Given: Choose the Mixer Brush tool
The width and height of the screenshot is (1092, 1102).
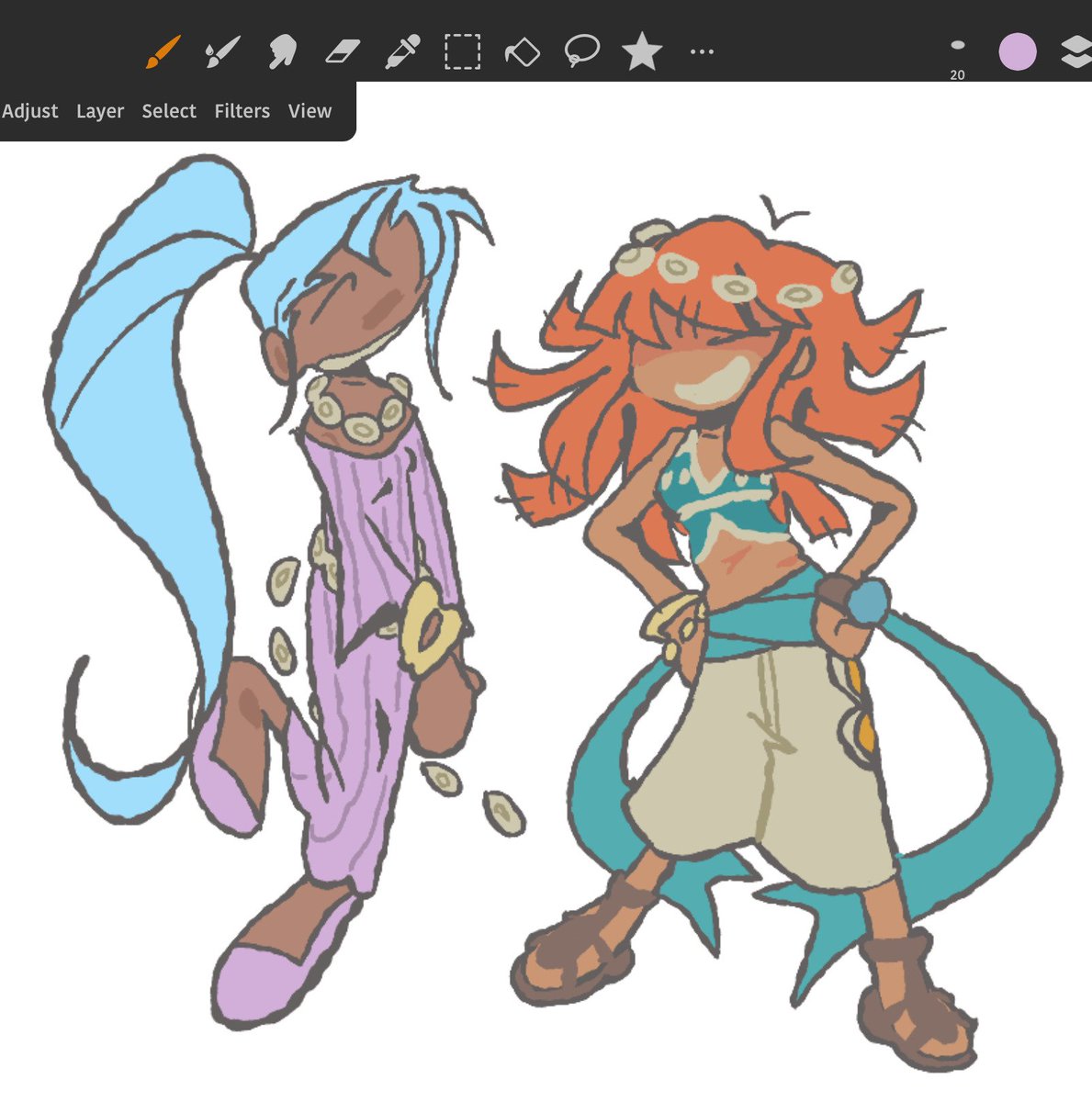Looking at the screenshot, I should pos(221,52).
